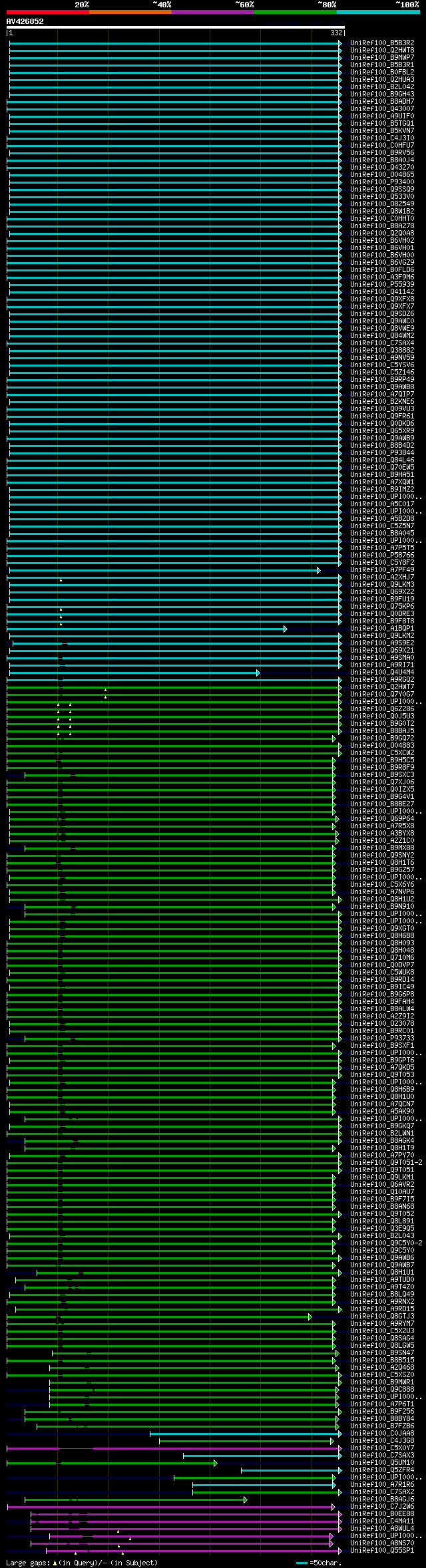The height and width of the screenshot is (1568, 426).
Task: Click the Large gaps legend text
Action: (x=82, y=1563)
